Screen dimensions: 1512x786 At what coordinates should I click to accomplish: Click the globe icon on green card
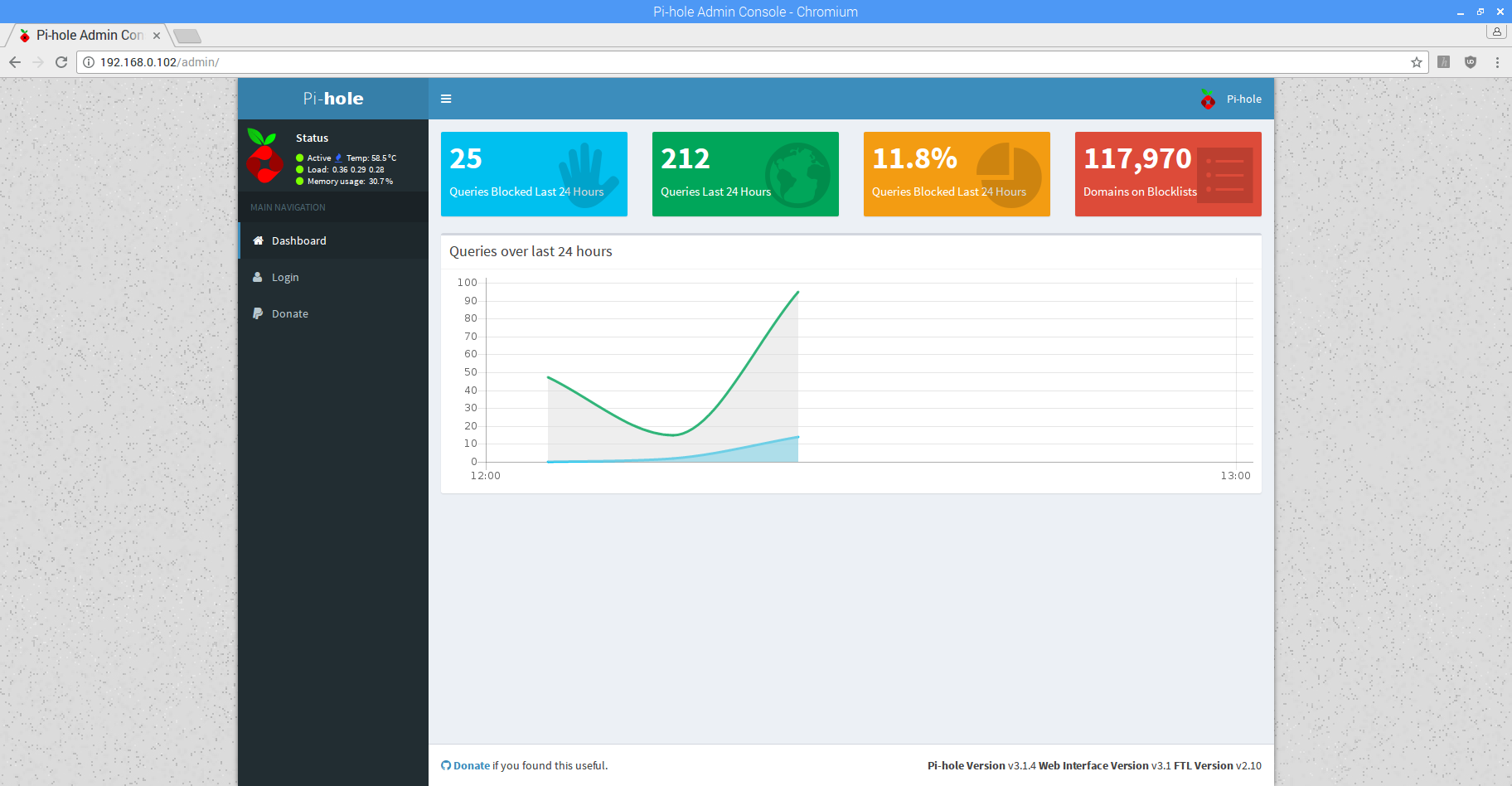tap(797, 174)
